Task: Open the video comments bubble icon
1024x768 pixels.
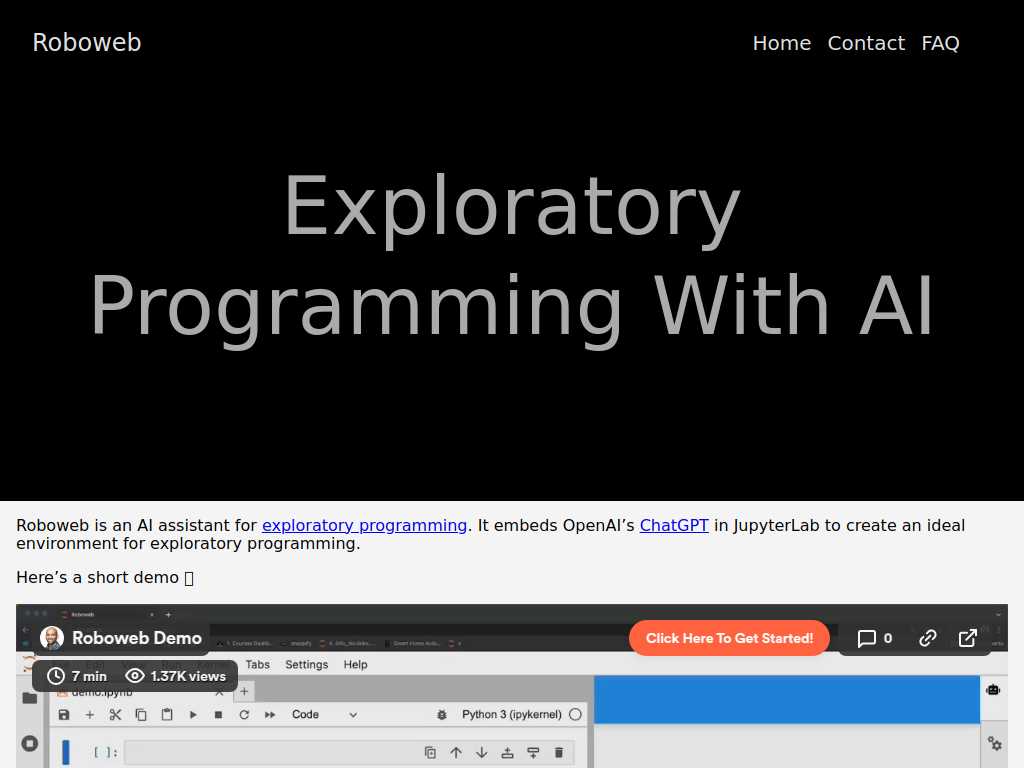Action: coord(866,638)
